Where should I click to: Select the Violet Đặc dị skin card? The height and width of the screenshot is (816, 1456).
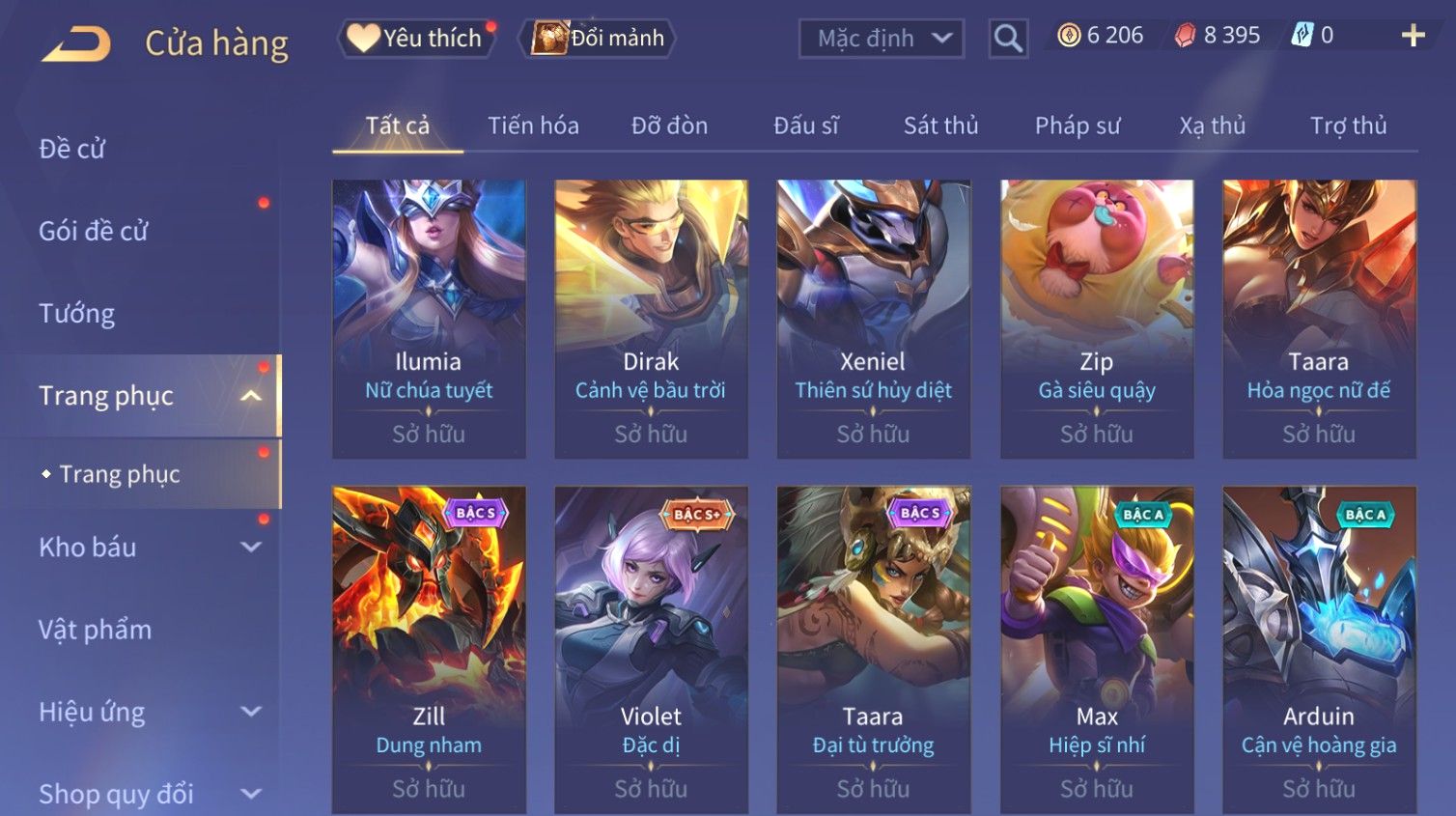(x=651, y=650)
